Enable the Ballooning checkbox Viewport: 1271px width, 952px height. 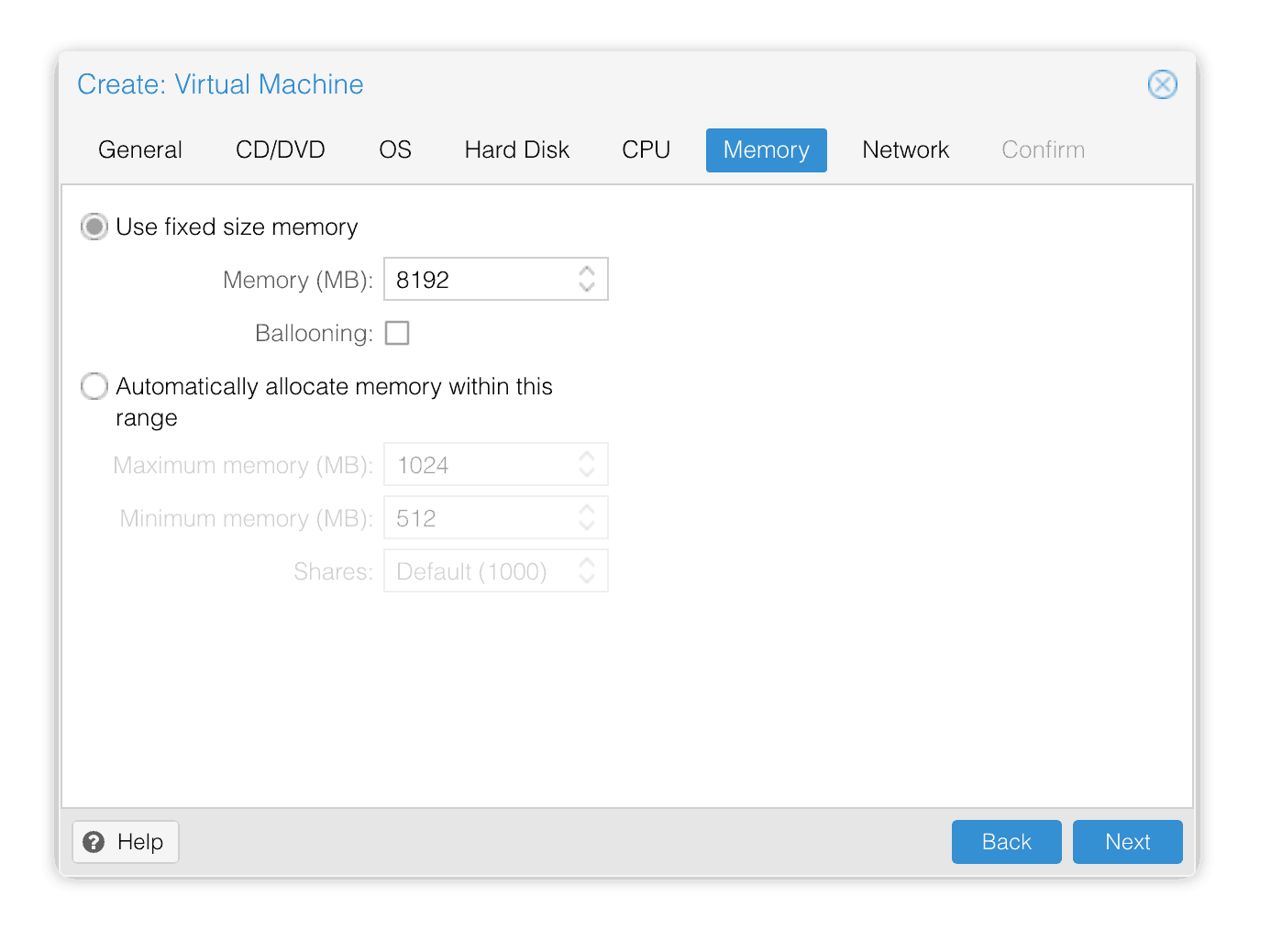point(397,333)
